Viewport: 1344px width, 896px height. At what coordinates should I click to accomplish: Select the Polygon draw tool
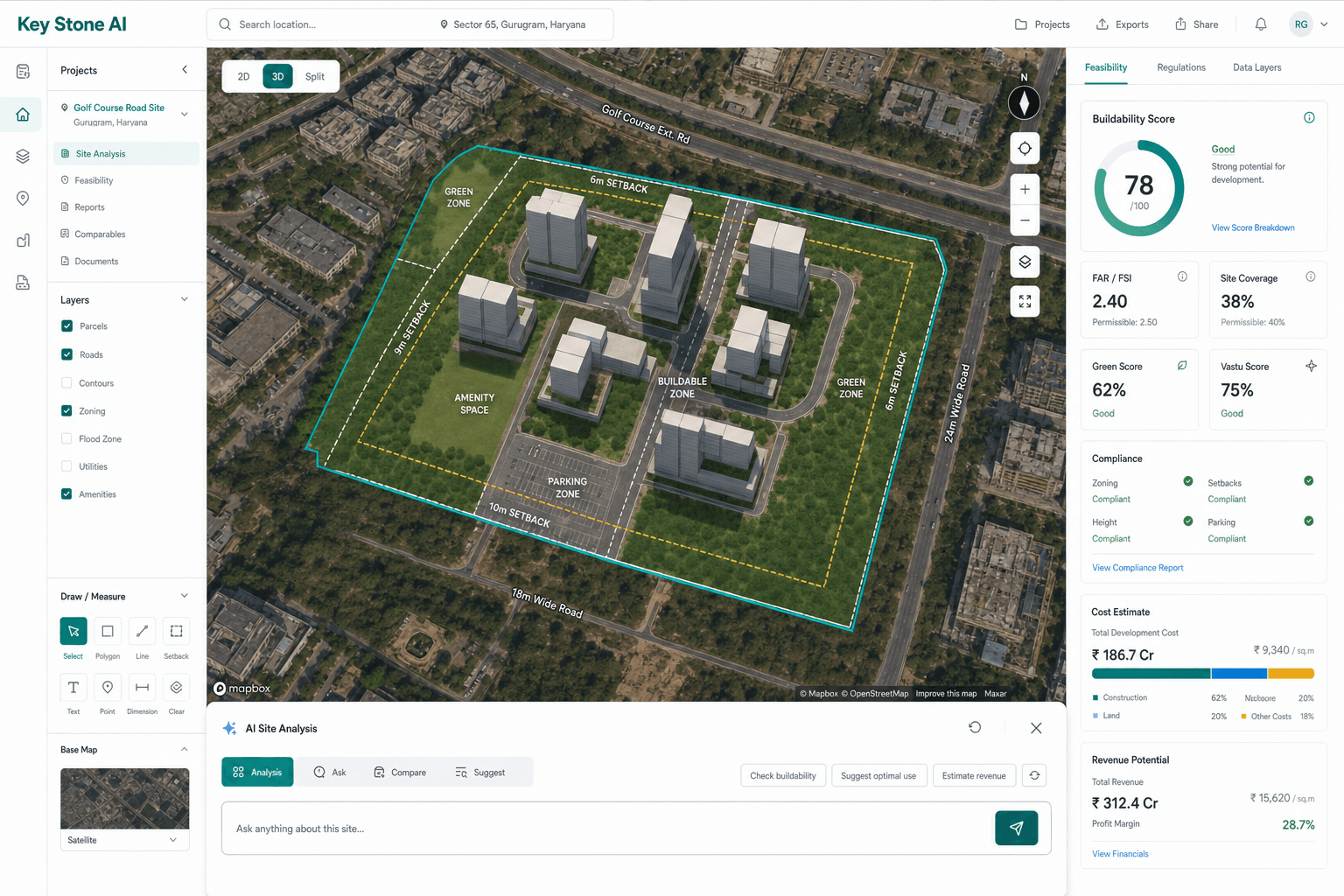tap(108, 631)
